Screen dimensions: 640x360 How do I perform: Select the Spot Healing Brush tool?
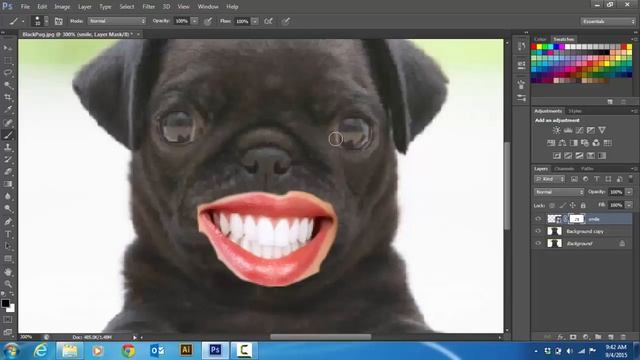click(8, 122)
